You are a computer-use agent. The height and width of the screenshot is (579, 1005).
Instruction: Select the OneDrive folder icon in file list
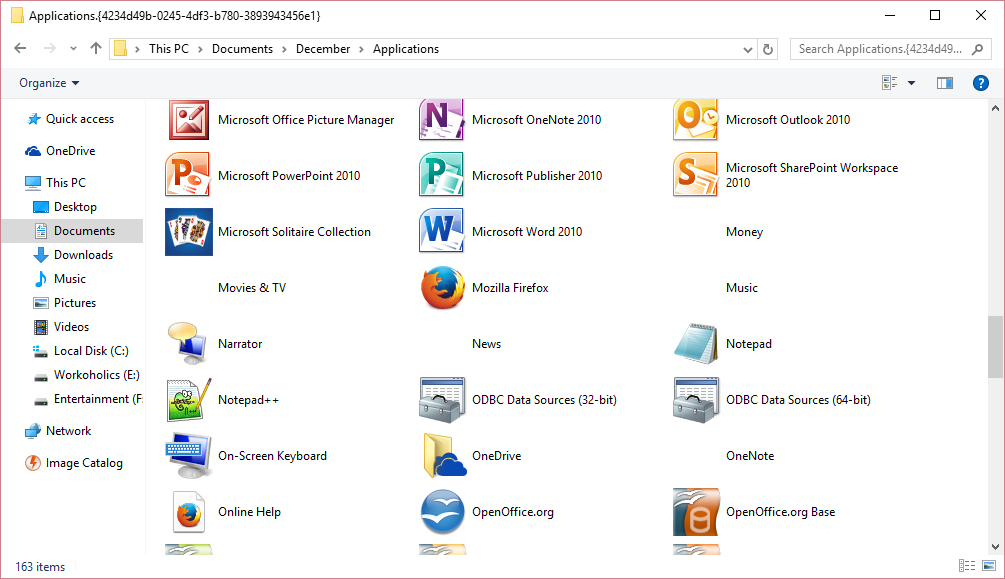tap(444, 456)
